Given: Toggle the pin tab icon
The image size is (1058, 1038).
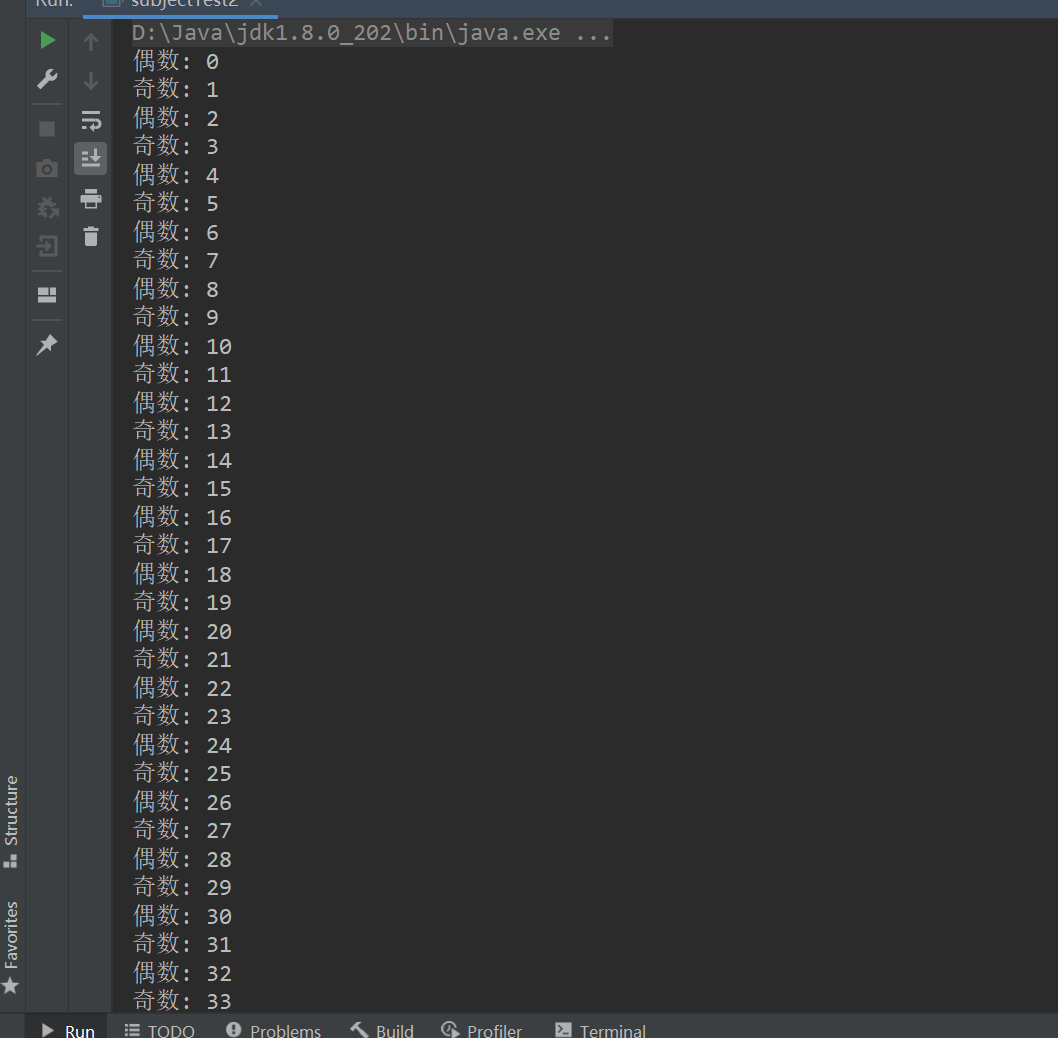Looking at the screenshot, I should tap(47, 345).
